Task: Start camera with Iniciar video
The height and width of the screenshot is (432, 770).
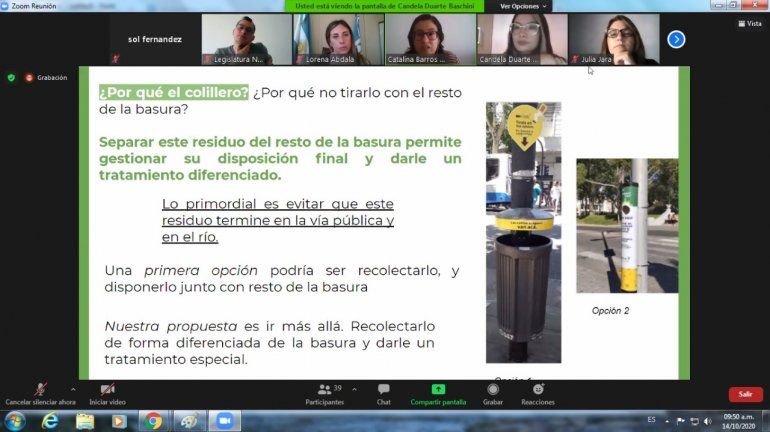Action: click(x=107, y=394)
